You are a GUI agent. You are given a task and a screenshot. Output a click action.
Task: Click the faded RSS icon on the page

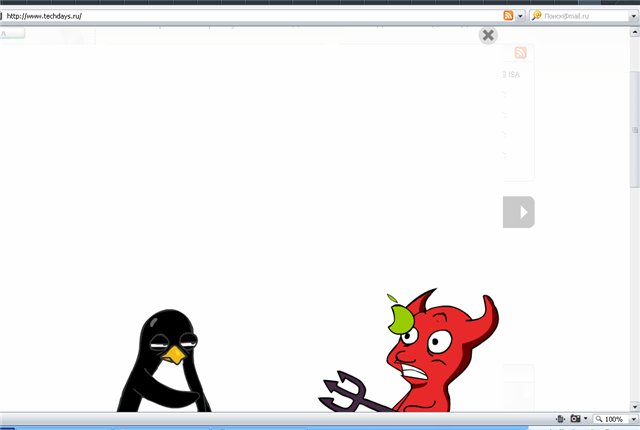pos(520,53)
